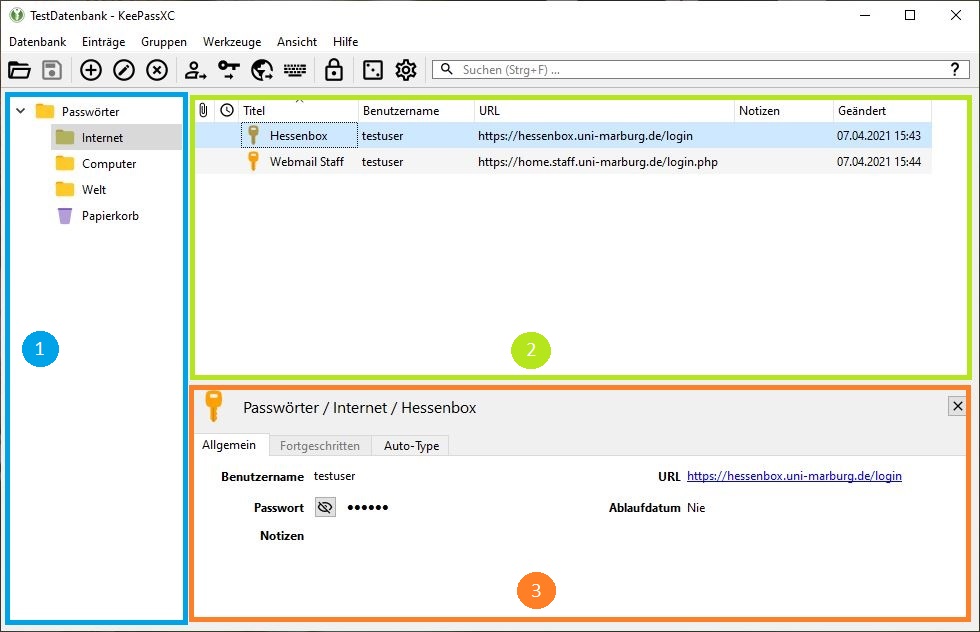Switch to the Allgemein tab
Viewport: 980px width, 632px height.
tap(229, 445)
